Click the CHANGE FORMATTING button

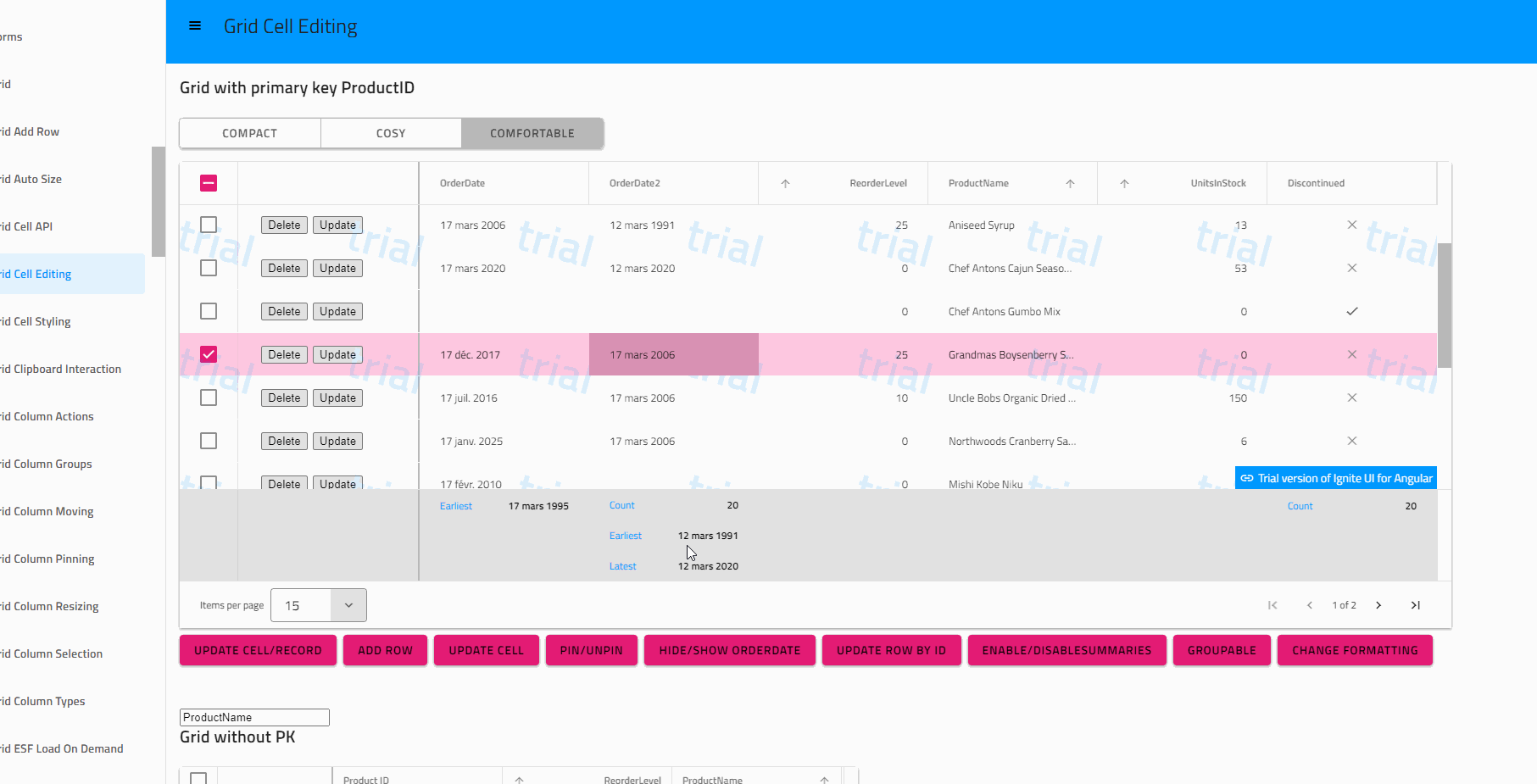pyautogui.click(x=1355, y=650)
